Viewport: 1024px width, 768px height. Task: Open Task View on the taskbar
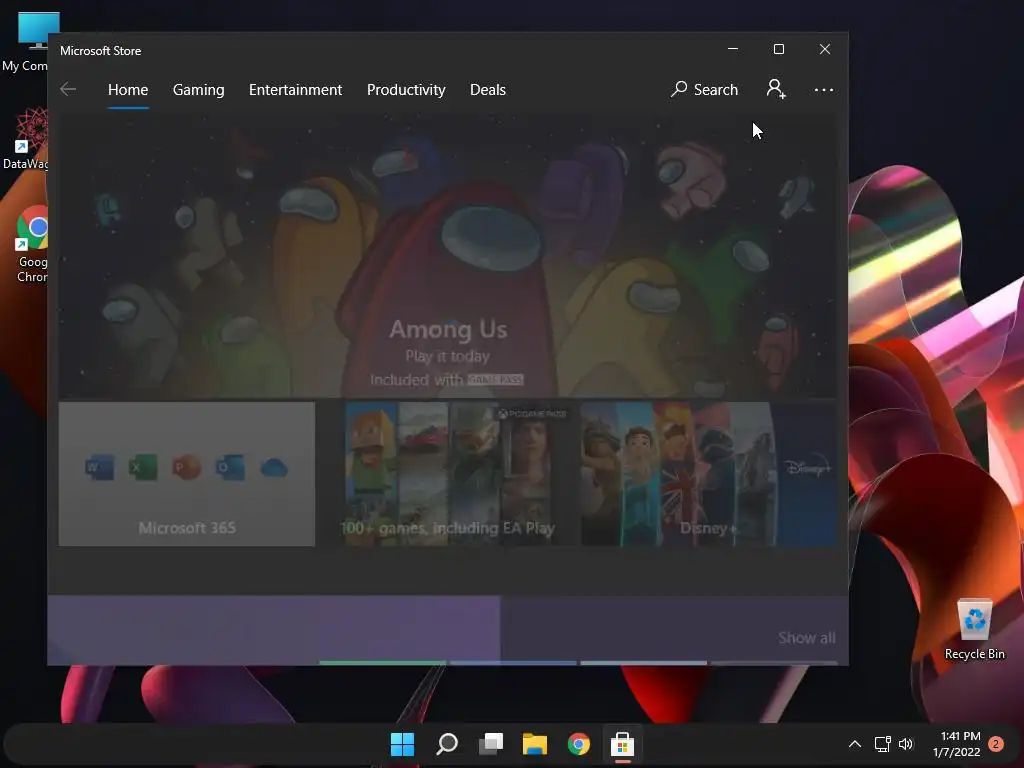coord(490,744)
